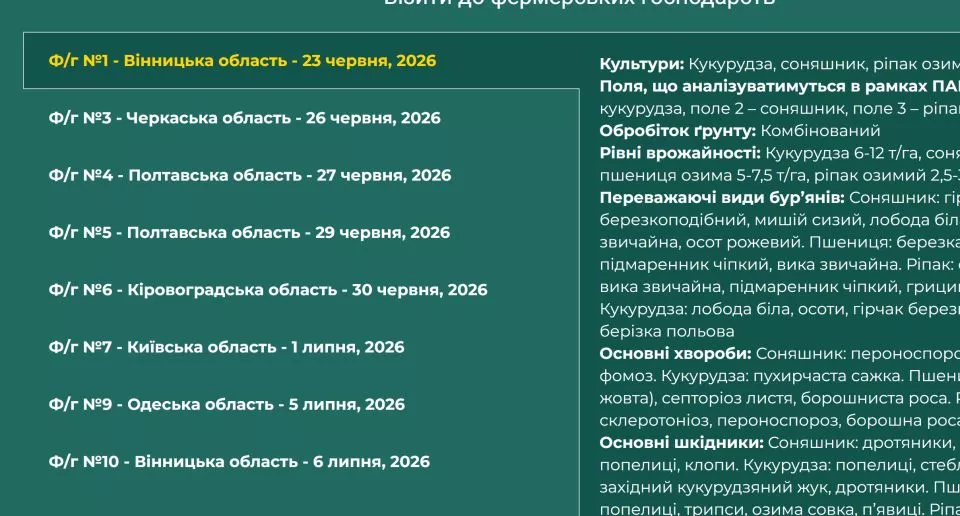The image size is (960, 516).
Task: Click 'Переважаючі види бур'янів:' heading
Action: [x=722, y=198]
